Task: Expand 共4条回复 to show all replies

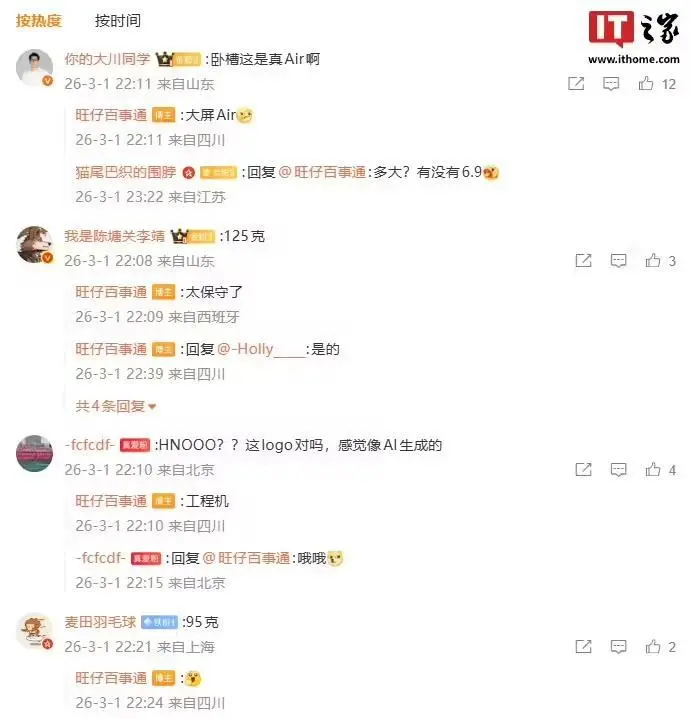Action: click(116, 406)
